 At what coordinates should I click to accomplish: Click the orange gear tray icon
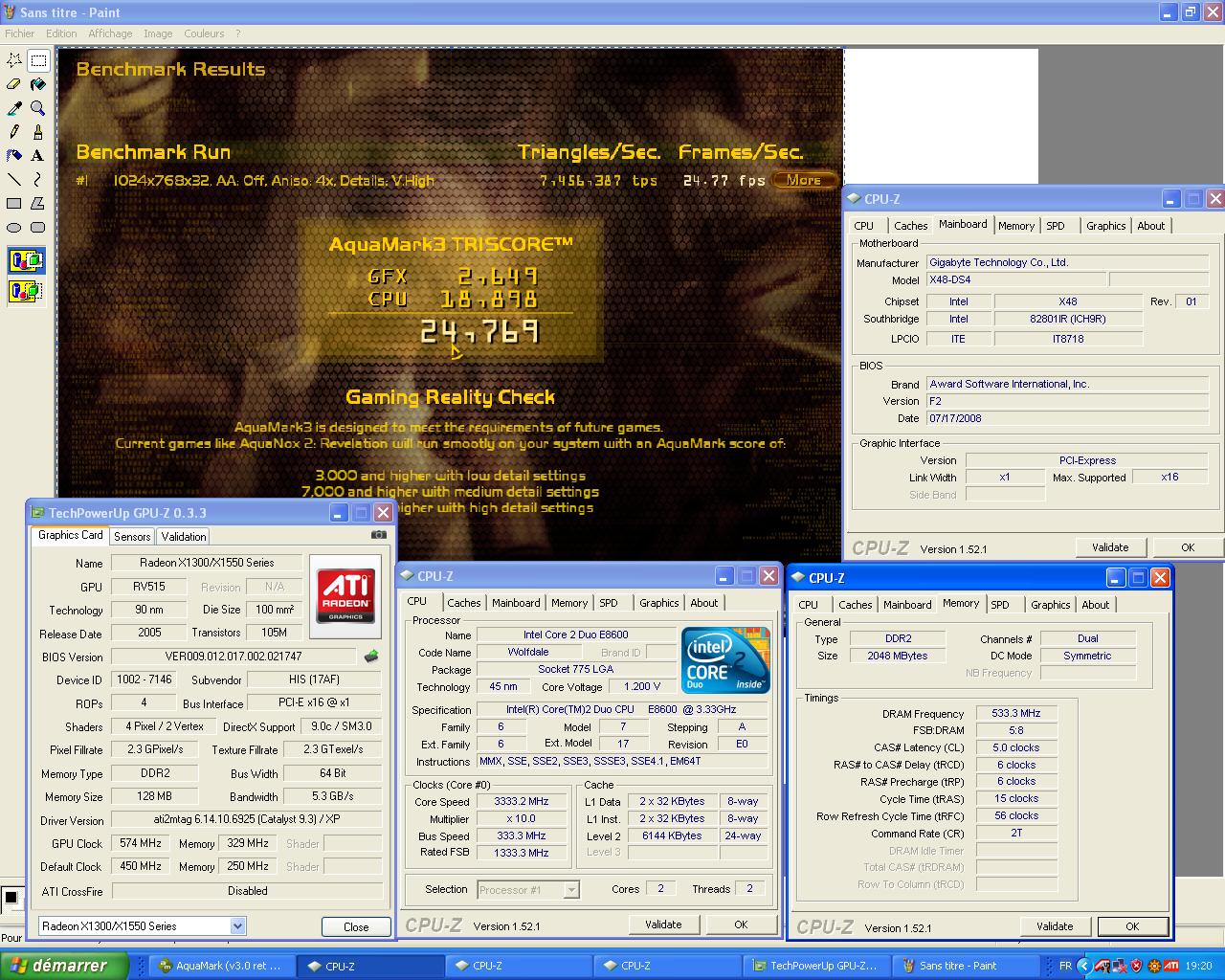pyautogui.click(x=1154, y=966)
